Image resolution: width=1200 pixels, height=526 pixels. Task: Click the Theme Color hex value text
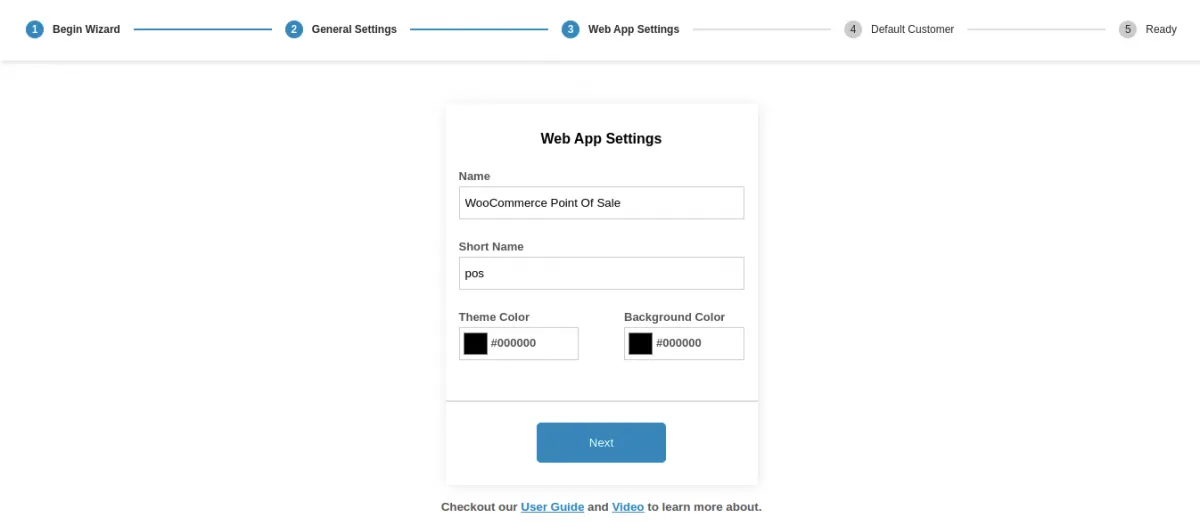click(514, 343)
